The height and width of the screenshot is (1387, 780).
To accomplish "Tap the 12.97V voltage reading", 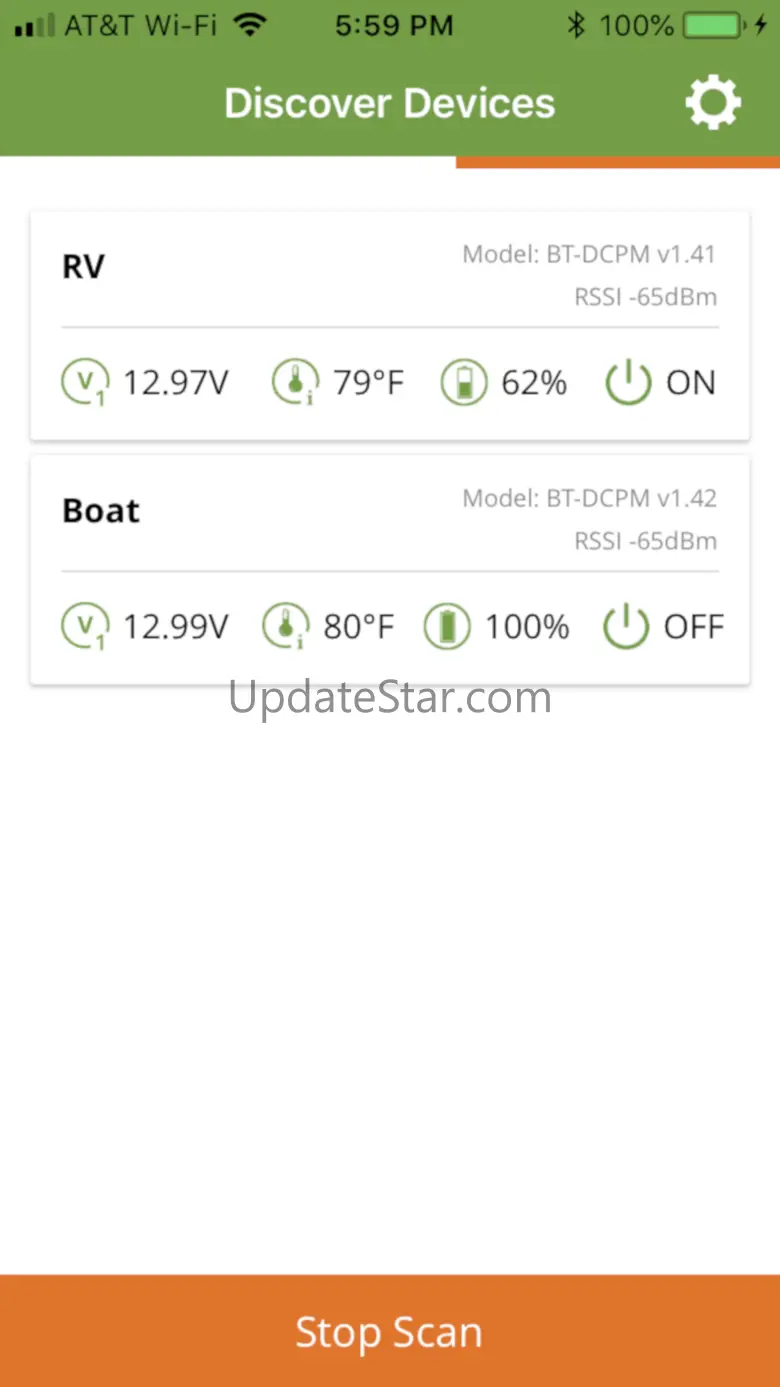I will click(175, 382).
